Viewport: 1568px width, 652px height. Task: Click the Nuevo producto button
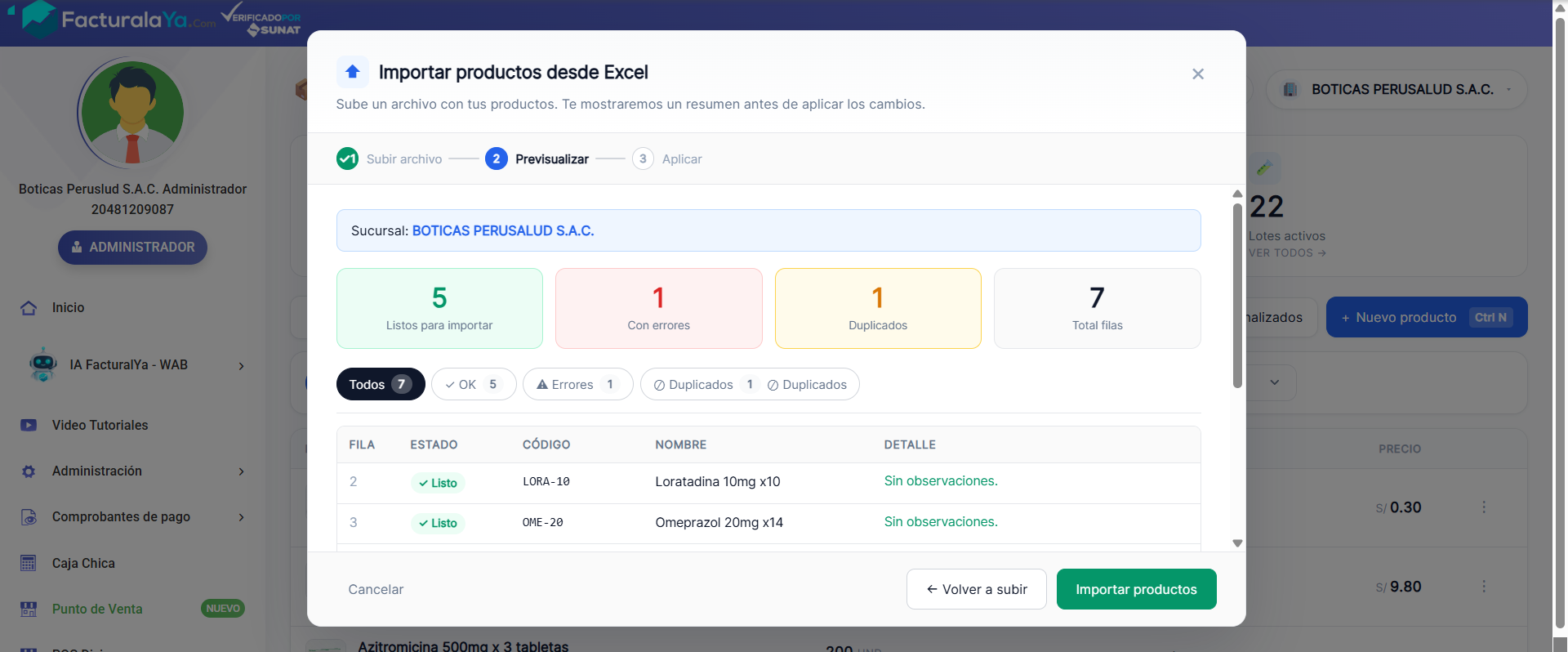1427,317
